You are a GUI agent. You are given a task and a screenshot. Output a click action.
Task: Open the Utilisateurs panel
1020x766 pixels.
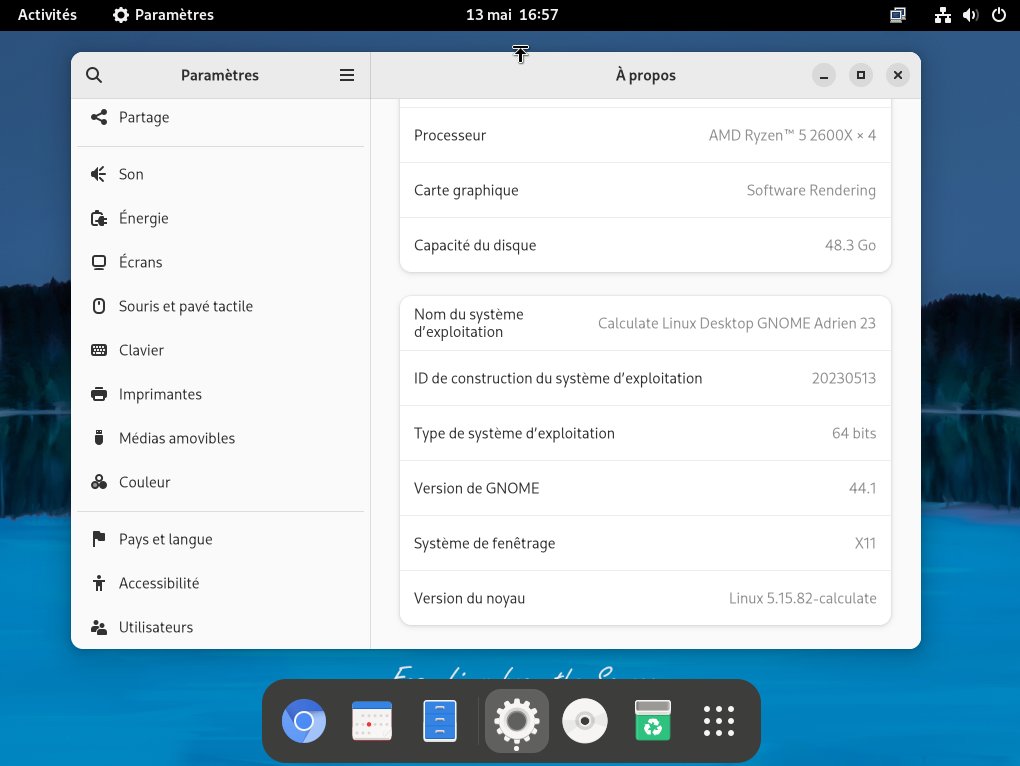(221, 627)
